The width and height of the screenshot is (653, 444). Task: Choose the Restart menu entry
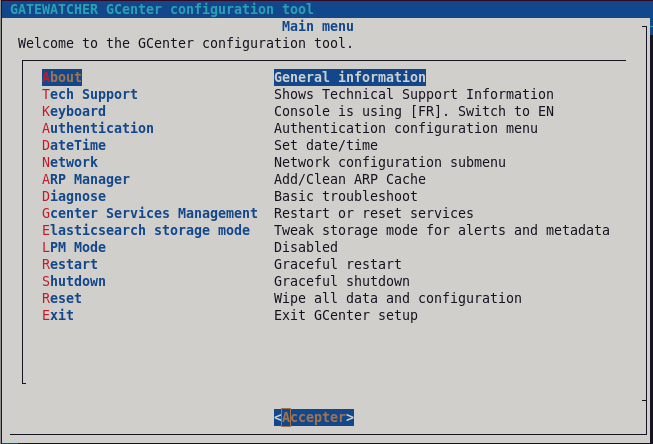pyautogui.click(x=70, y=264)
